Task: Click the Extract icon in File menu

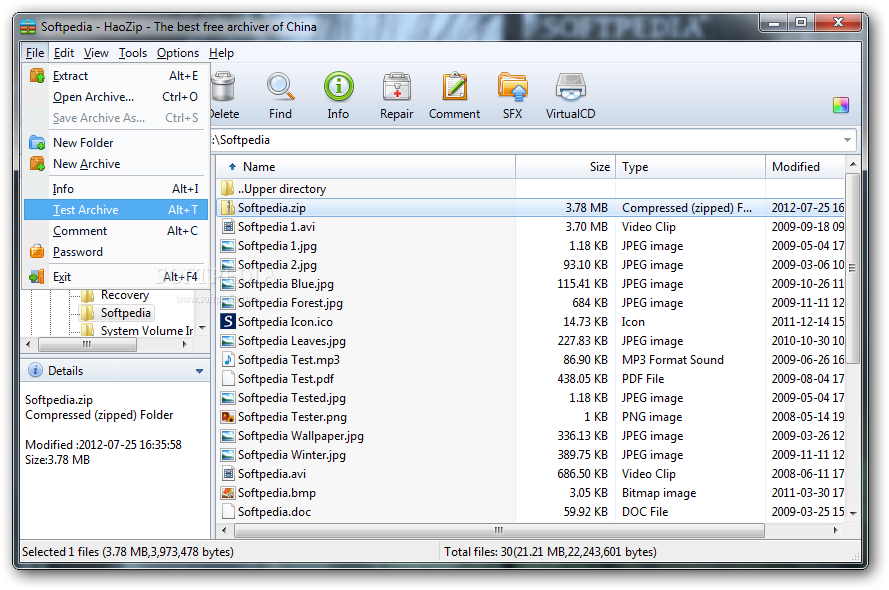Action: pyautogui.click(x=37, y=75)
